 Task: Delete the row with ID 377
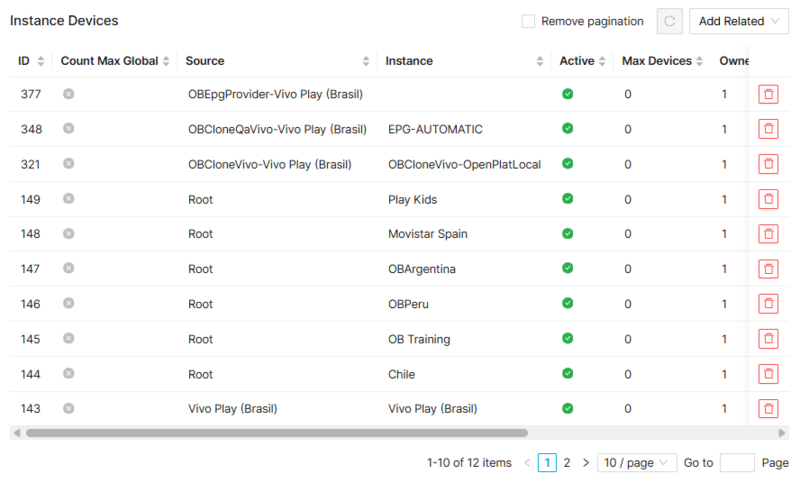click(x=768, y=94)
